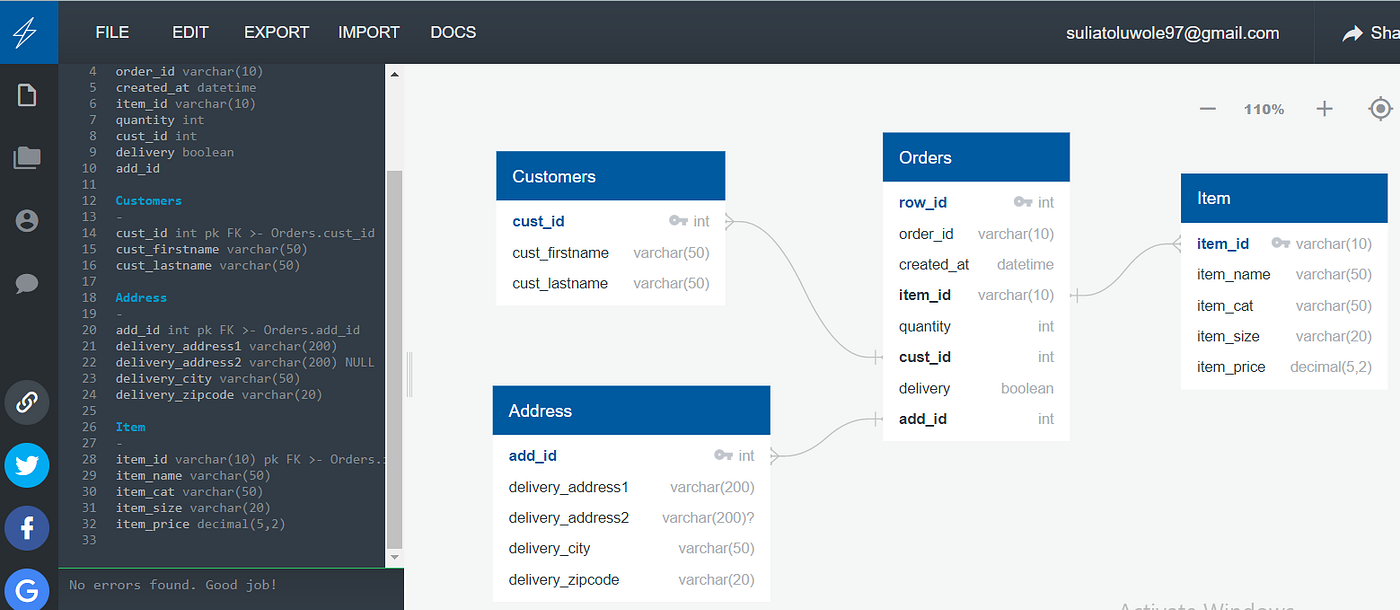1400x610 pixels.
Task: Open the chat bubble icon in sidebar
Action: (27, 284)
